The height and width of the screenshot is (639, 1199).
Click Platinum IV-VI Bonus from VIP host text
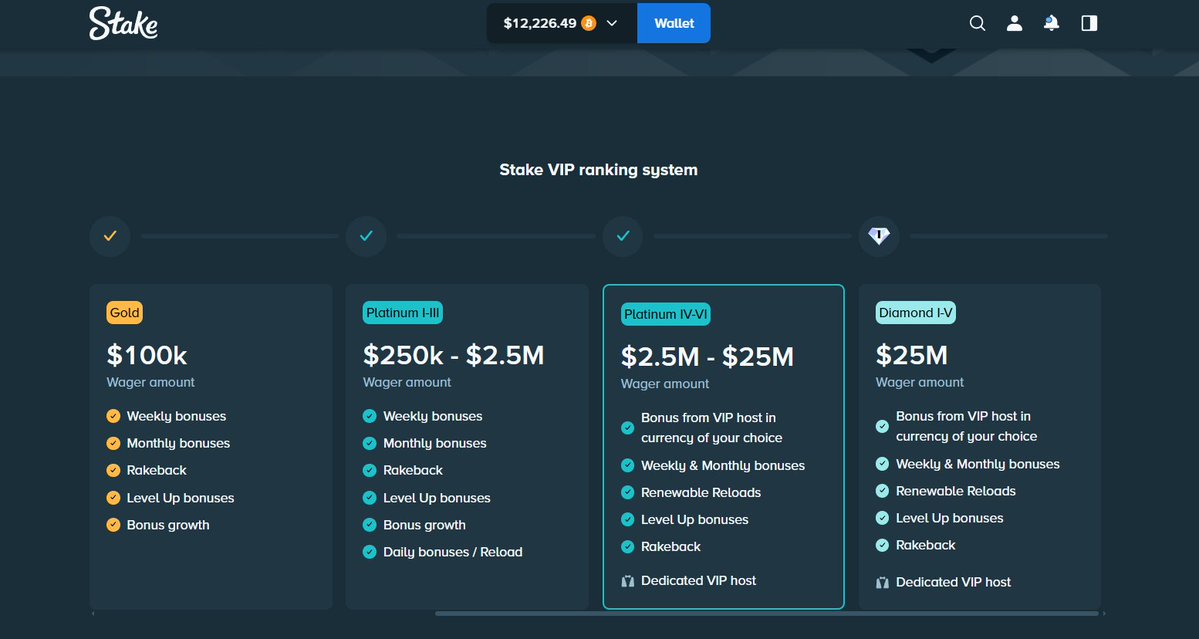click(712, 428)
